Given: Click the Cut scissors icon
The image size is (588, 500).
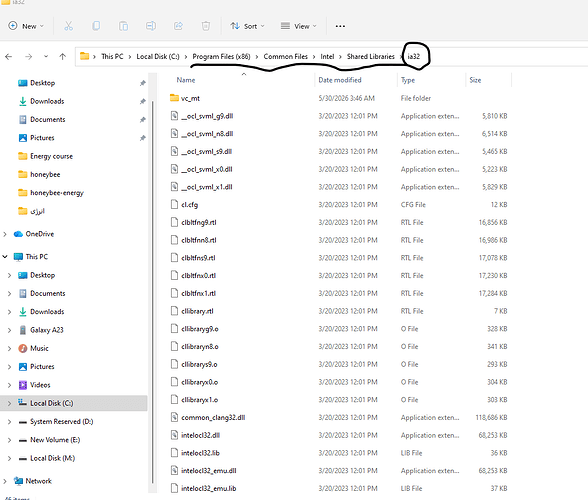Looking at the screenshot, I should tap(68, 26).
